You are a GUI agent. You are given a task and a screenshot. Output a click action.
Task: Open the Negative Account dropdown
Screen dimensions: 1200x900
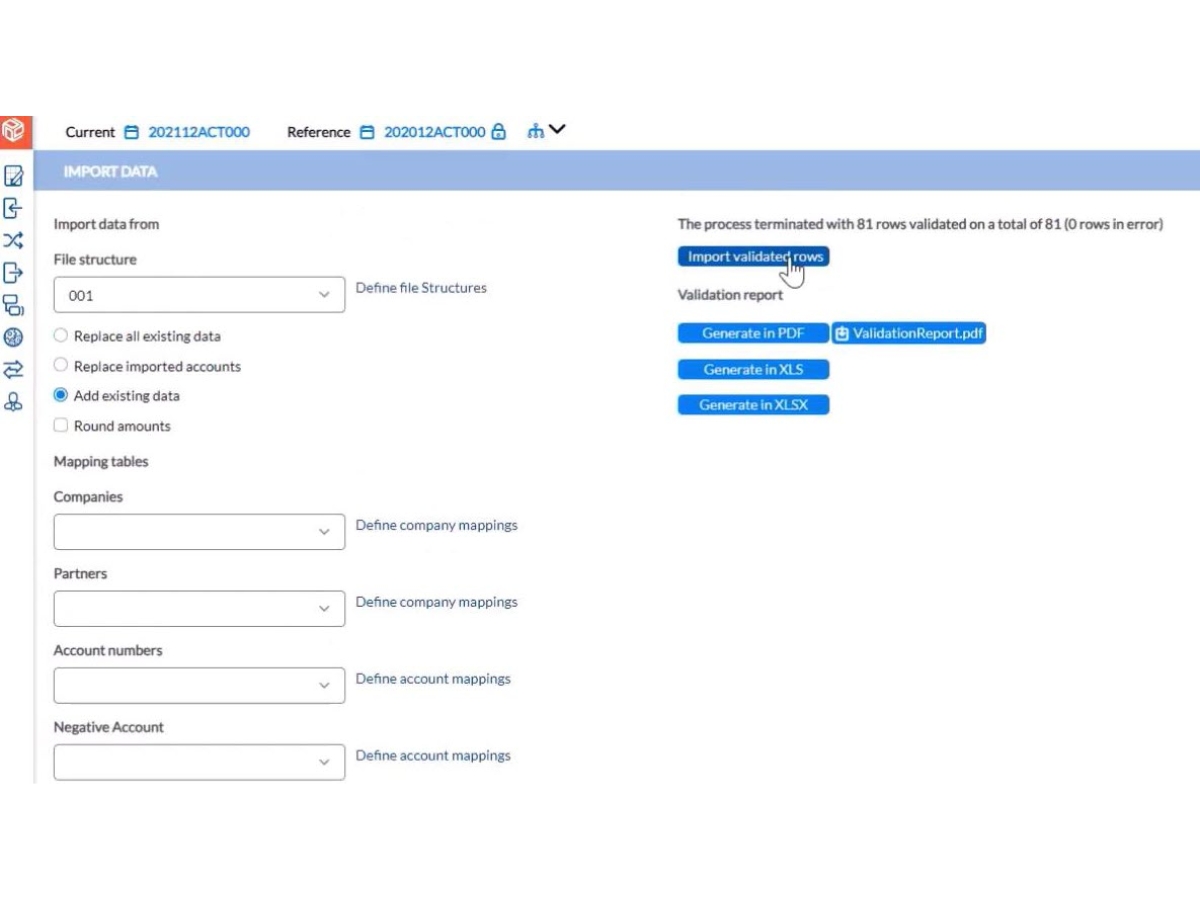pos(199,762)
